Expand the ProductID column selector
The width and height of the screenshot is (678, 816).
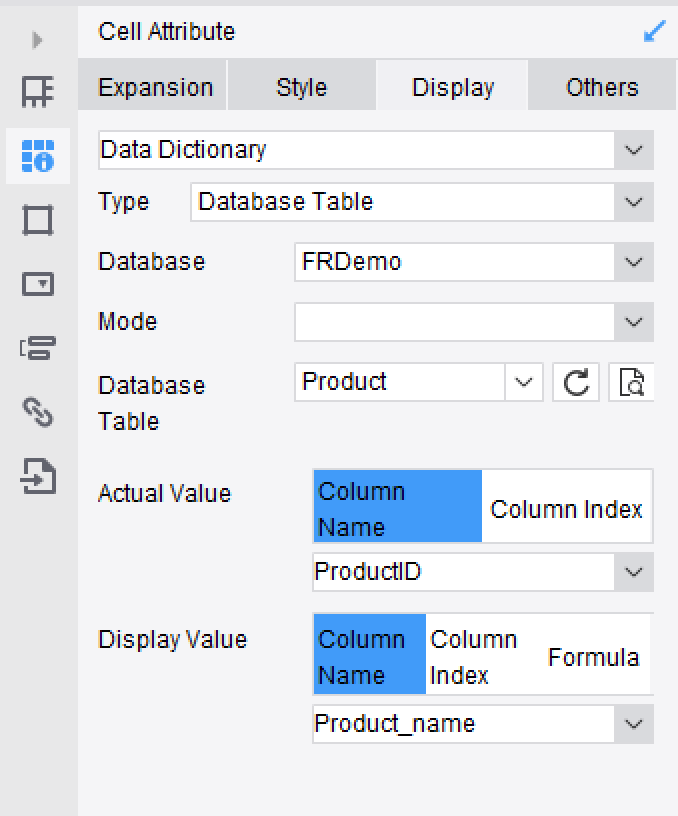pyautogui.click(x=632, y=572)
